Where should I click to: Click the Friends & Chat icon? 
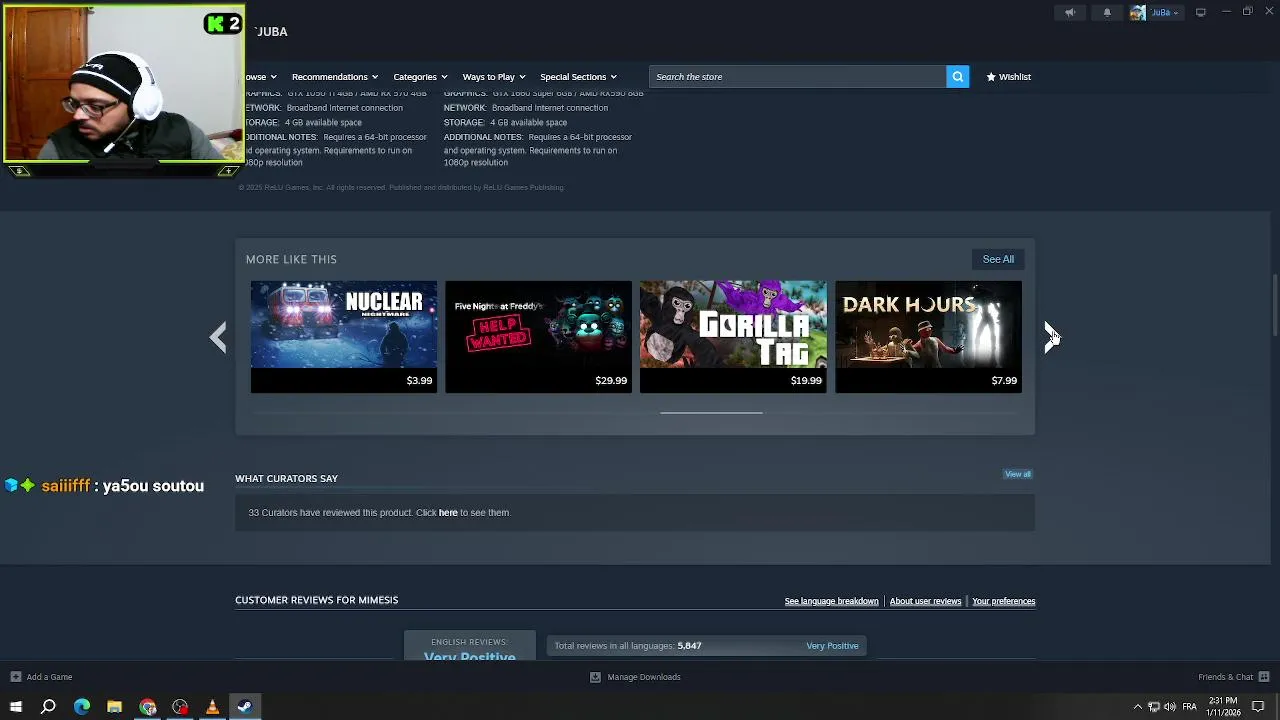(1264, 677)
